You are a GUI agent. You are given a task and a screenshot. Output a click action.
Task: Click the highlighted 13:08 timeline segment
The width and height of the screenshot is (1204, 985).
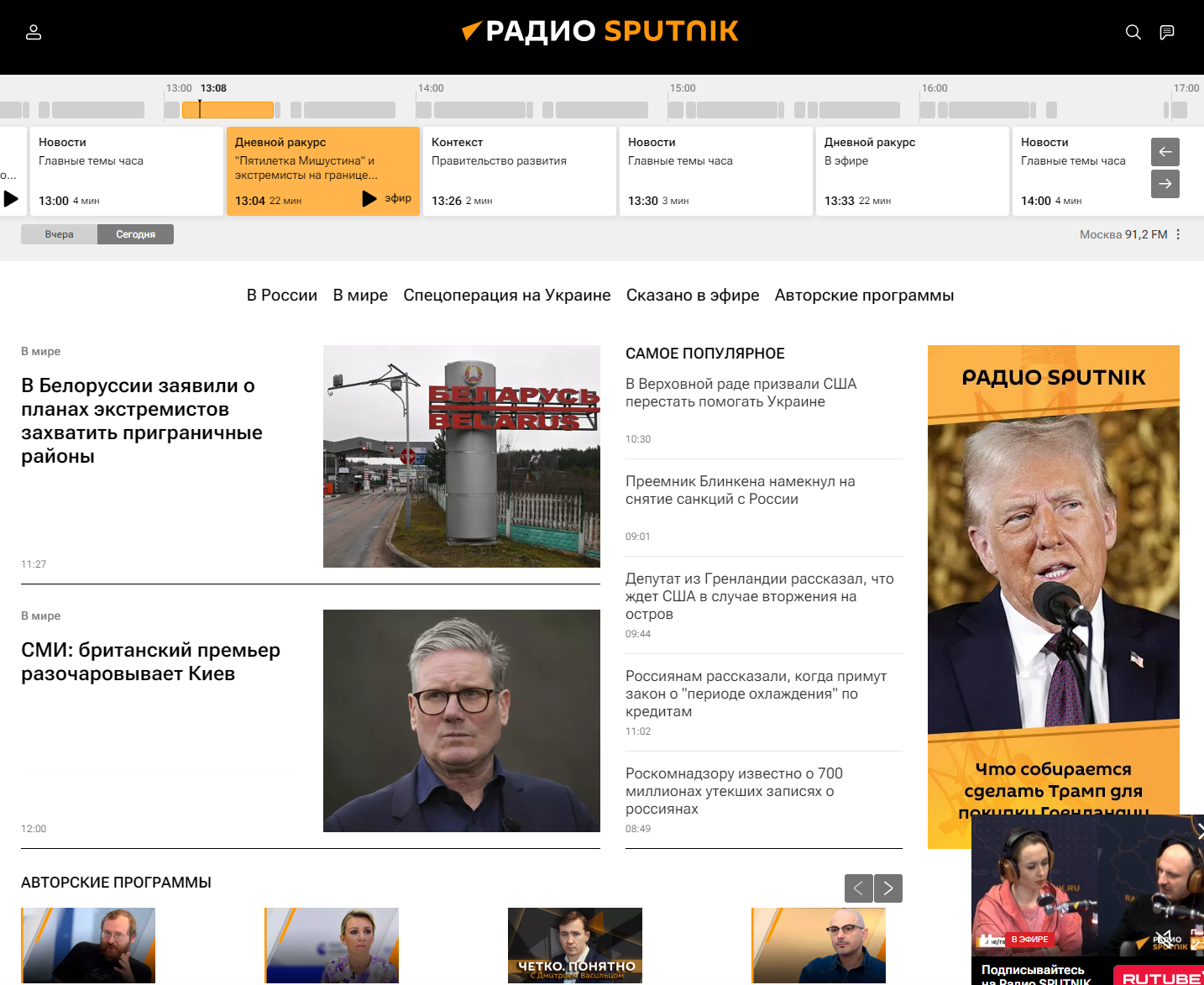pos(228,110)
